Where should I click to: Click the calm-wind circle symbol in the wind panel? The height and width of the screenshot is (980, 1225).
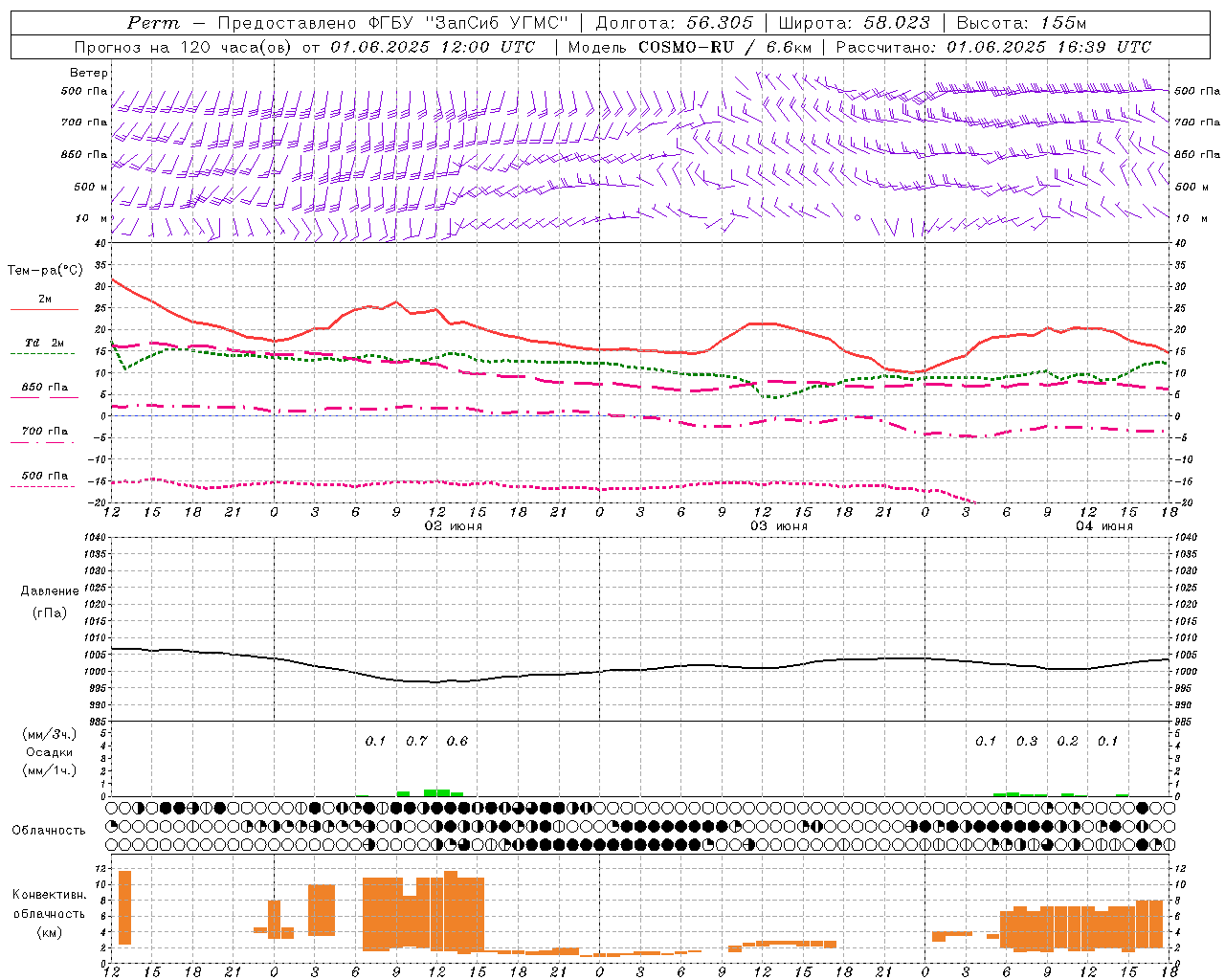click(857, 218)
